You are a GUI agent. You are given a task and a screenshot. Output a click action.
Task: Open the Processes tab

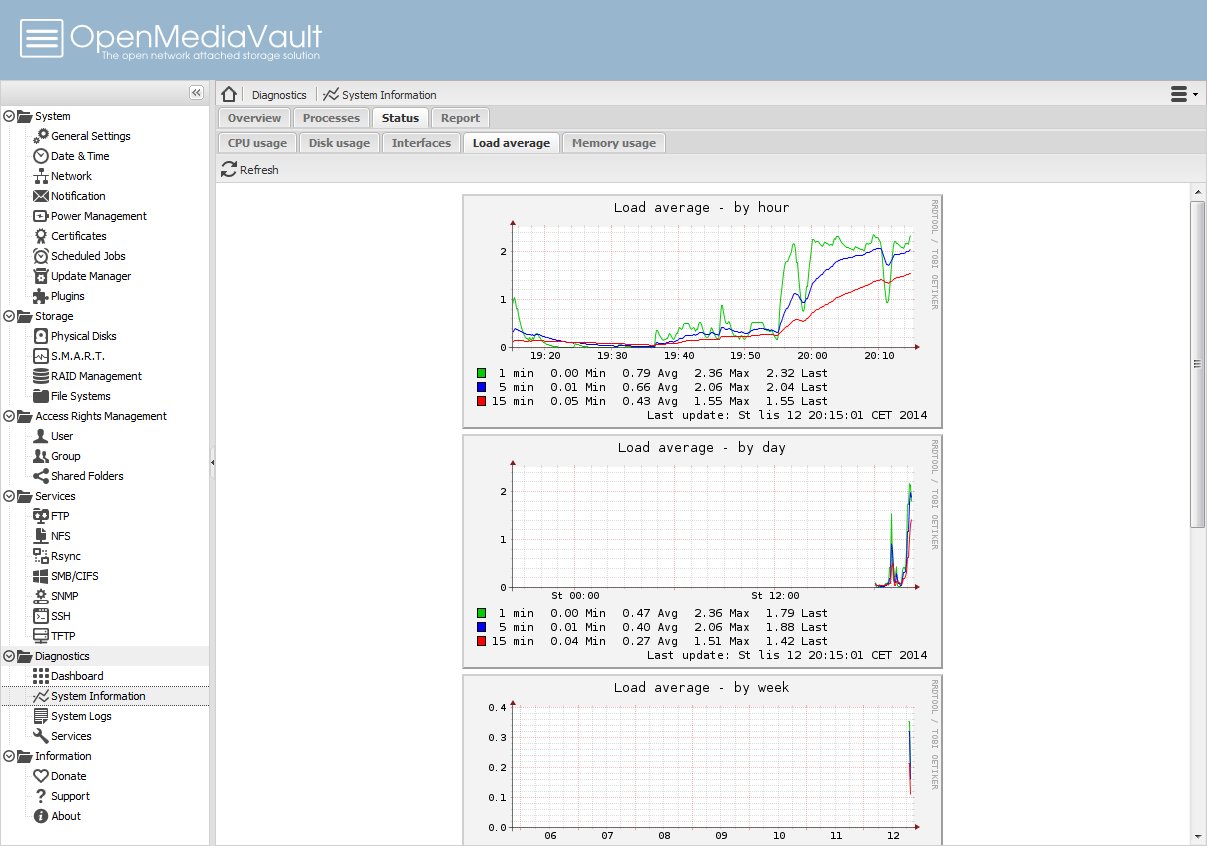[x=331, y=118]
